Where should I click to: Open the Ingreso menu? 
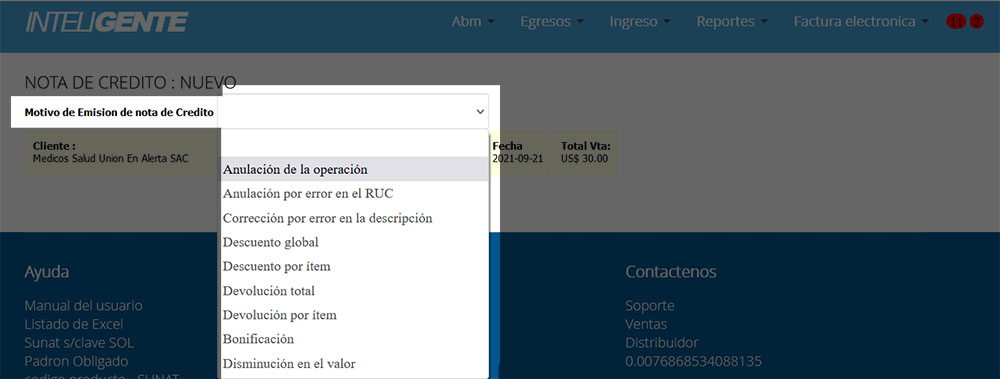(x=640, y=21)
